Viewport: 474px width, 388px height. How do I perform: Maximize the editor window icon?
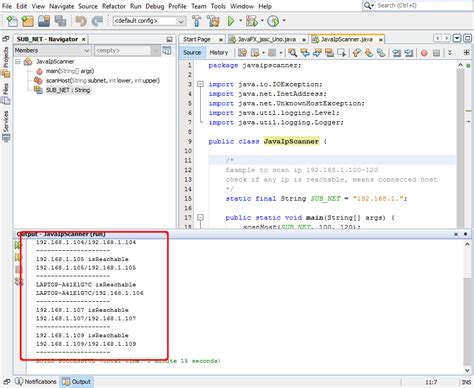[x=467, y=38]
